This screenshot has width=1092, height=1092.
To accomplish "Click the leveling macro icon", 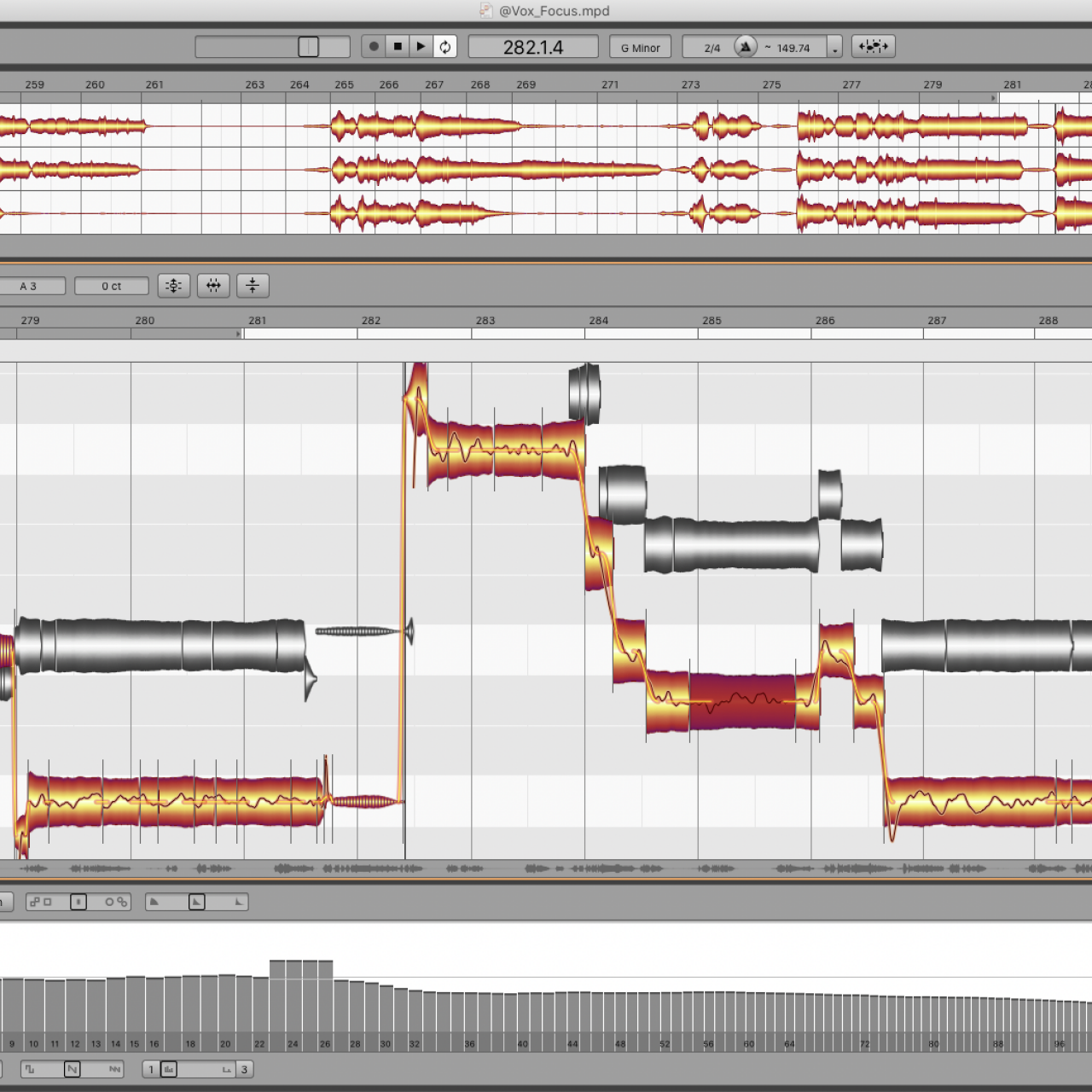I will coord(253,285).
